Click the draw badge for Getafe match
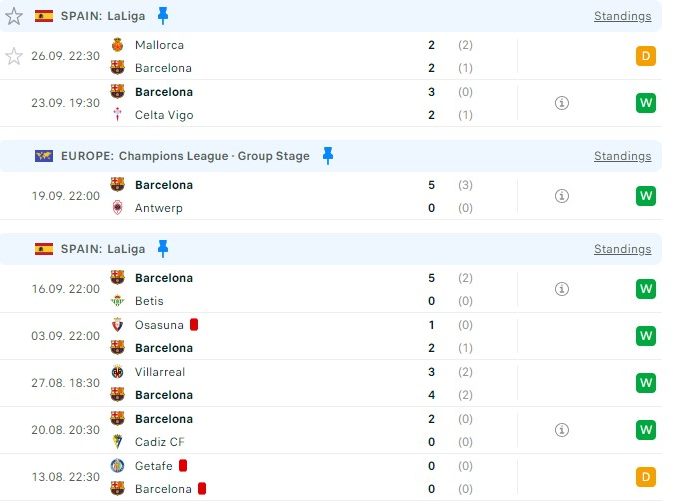 click(645, 477)
